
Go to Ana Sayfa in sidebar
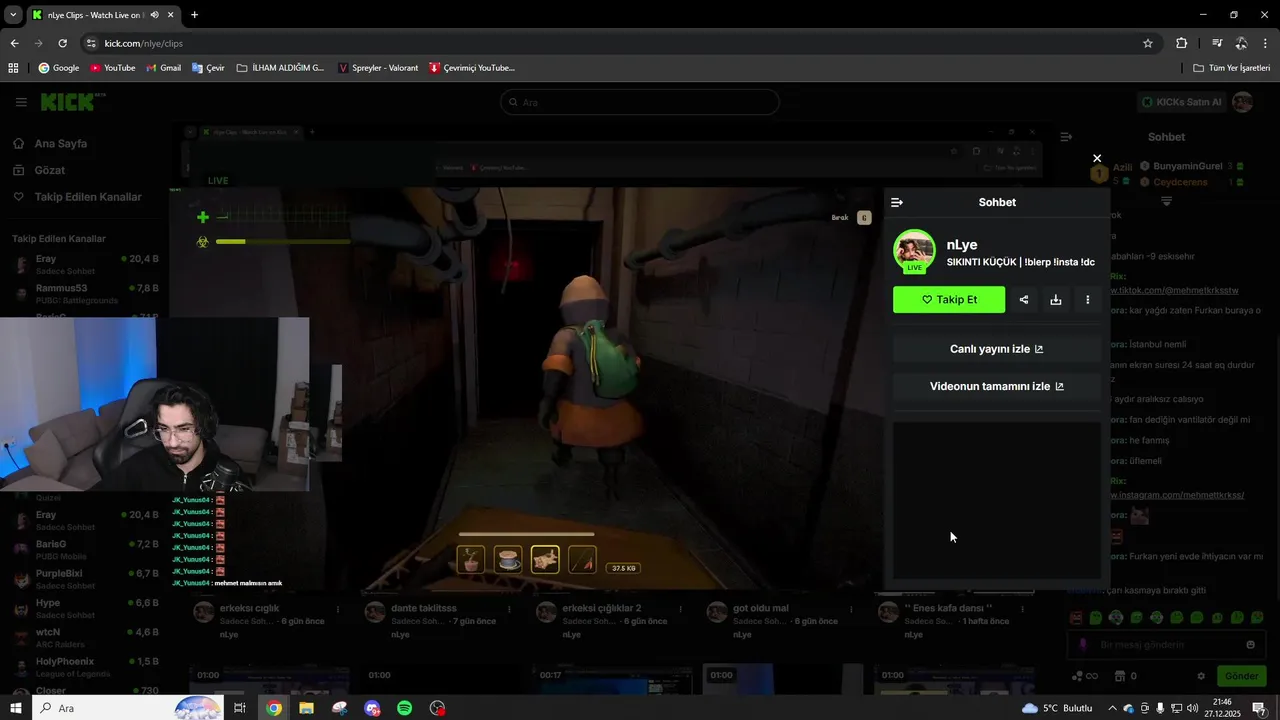click(x=60, y=143)
